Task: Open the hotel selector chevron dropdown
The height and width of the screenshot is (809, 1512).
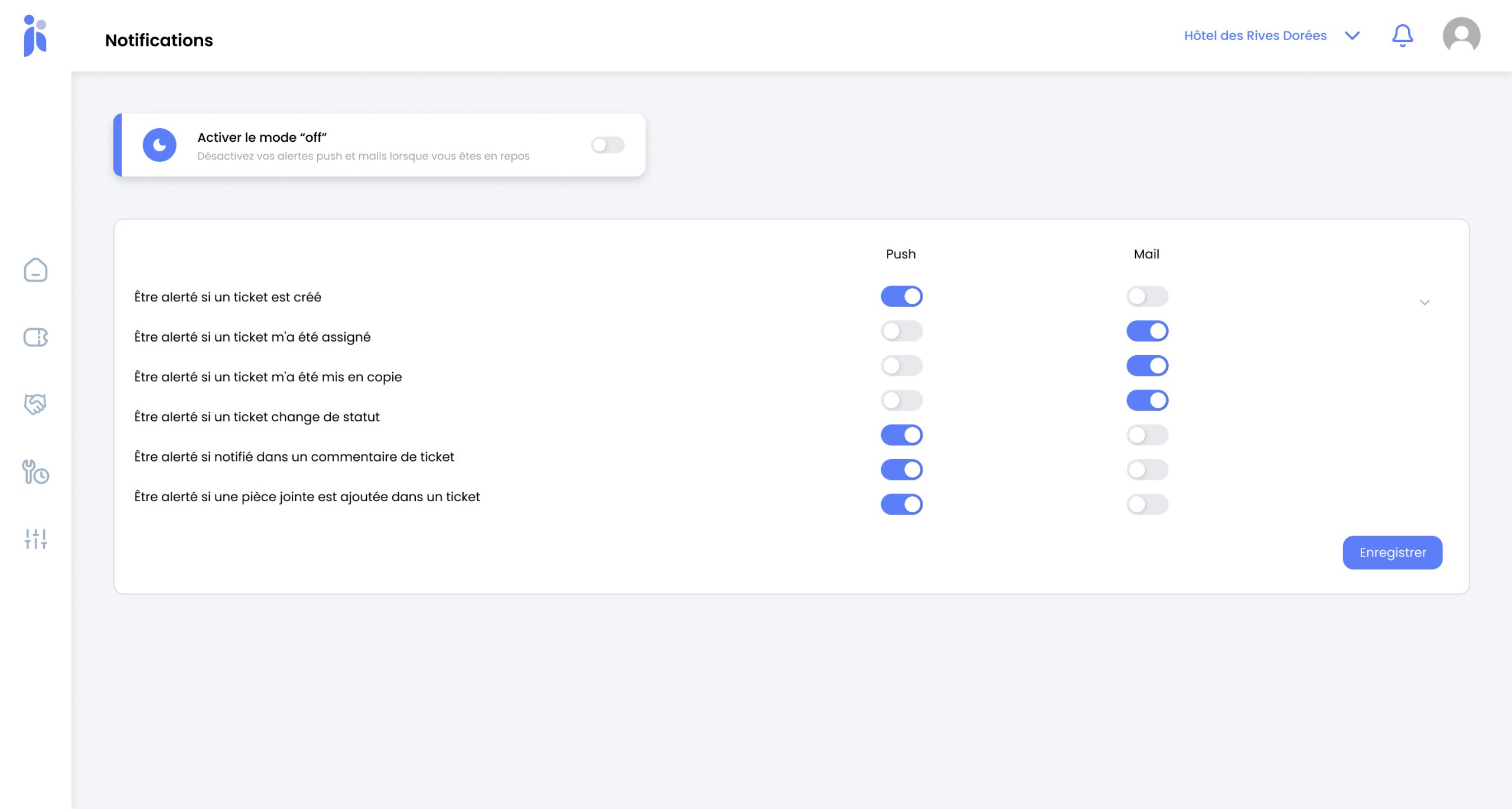Action: pyautogui.click(x=1352, y=35)
